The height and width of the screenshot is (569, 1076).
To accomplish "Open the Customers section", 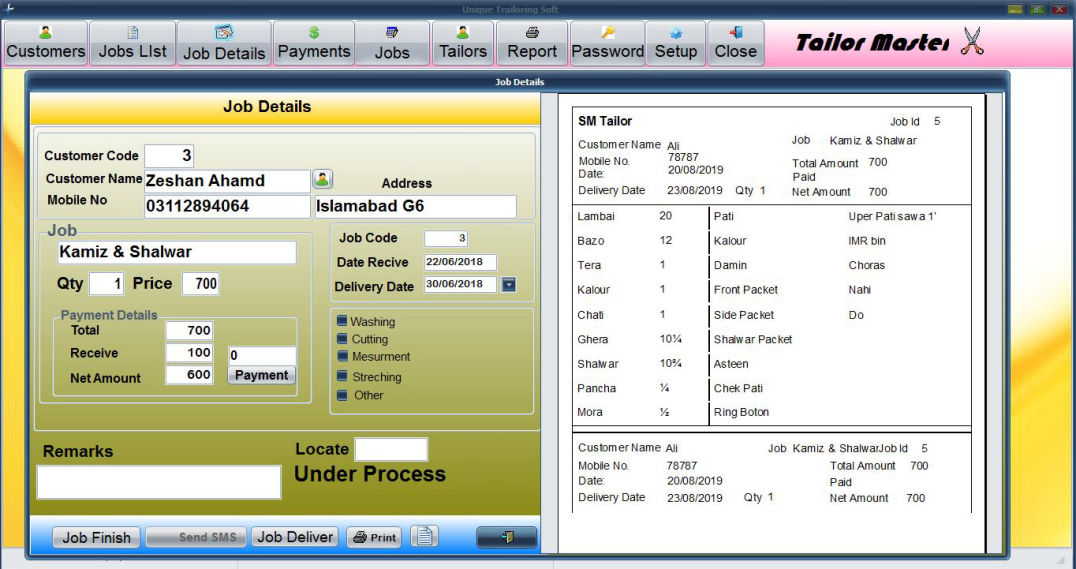I will 46,43.
